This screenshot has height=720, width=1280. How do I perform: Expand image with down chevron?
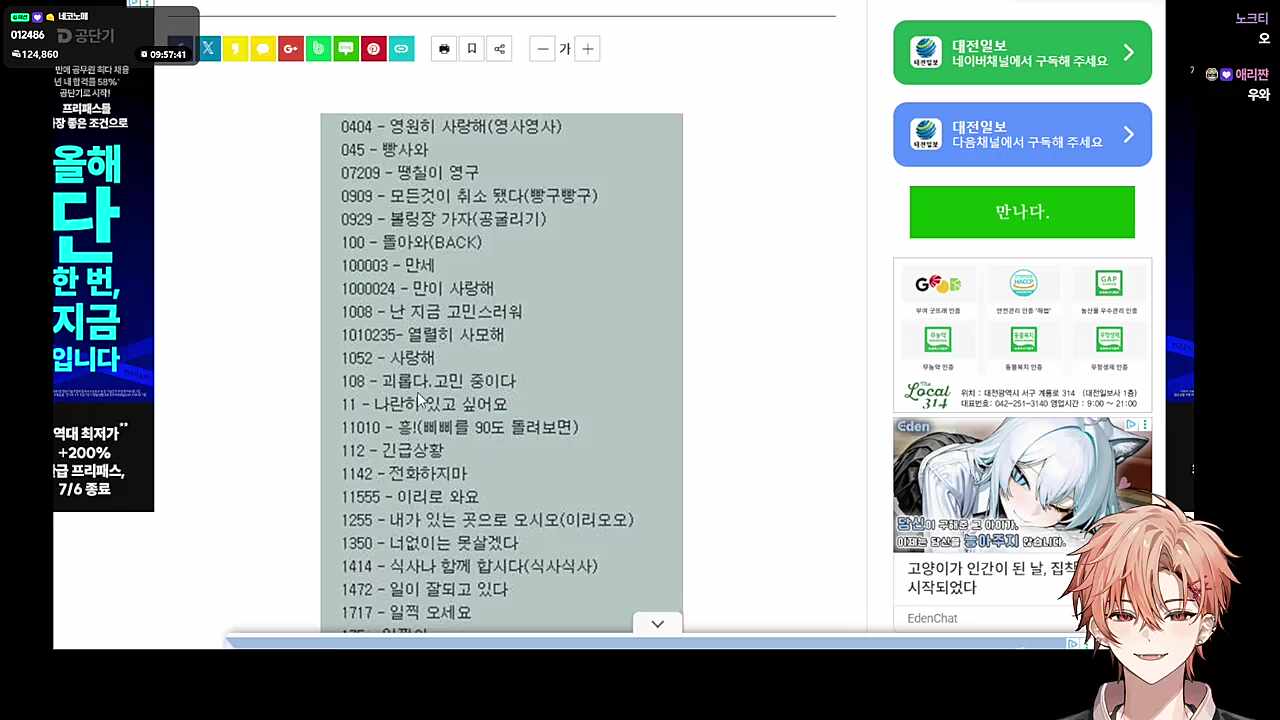point(657,624)
